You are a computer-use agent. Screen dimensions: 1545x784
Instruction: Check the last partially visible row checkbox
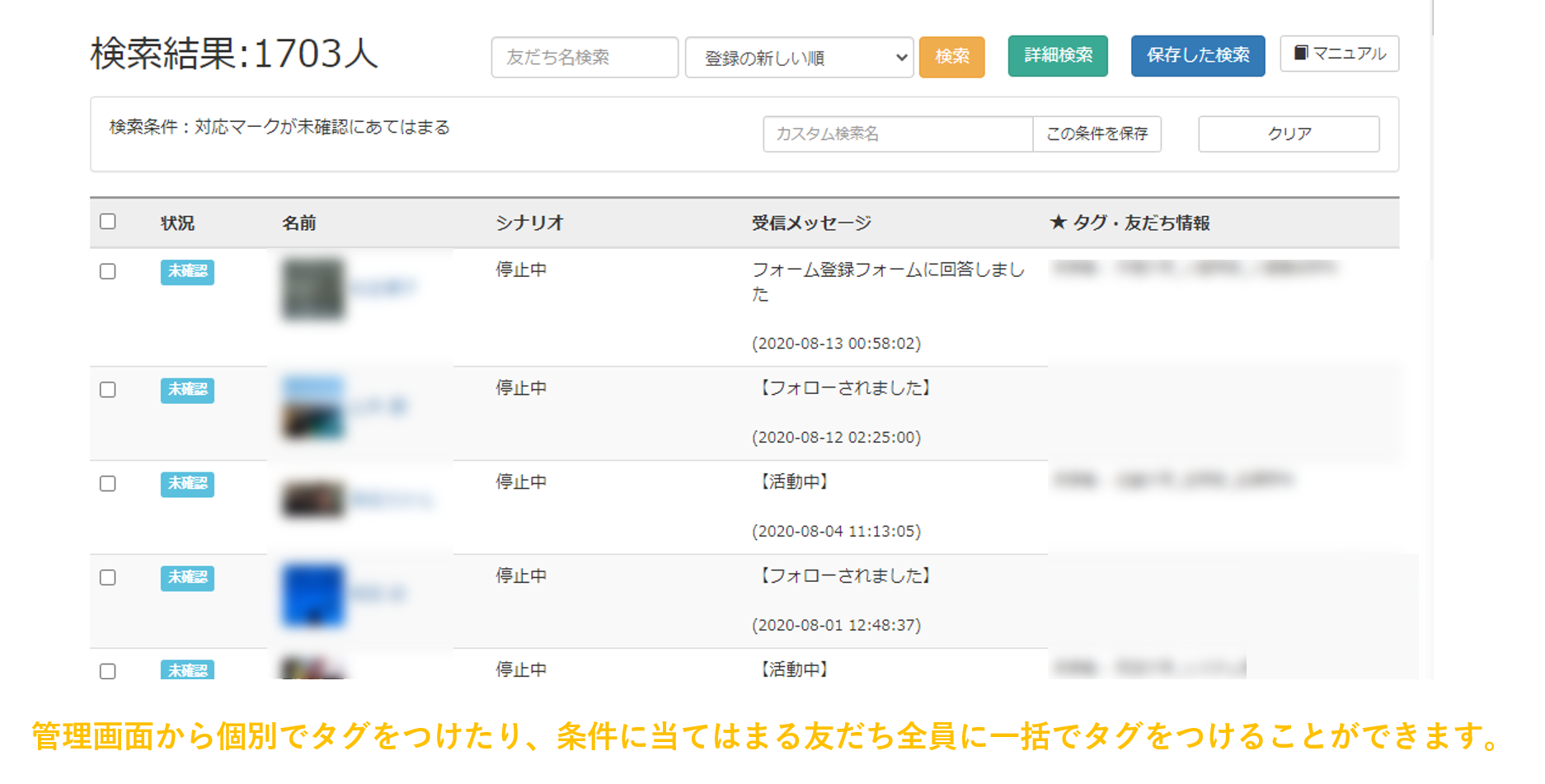coord(108,671)
